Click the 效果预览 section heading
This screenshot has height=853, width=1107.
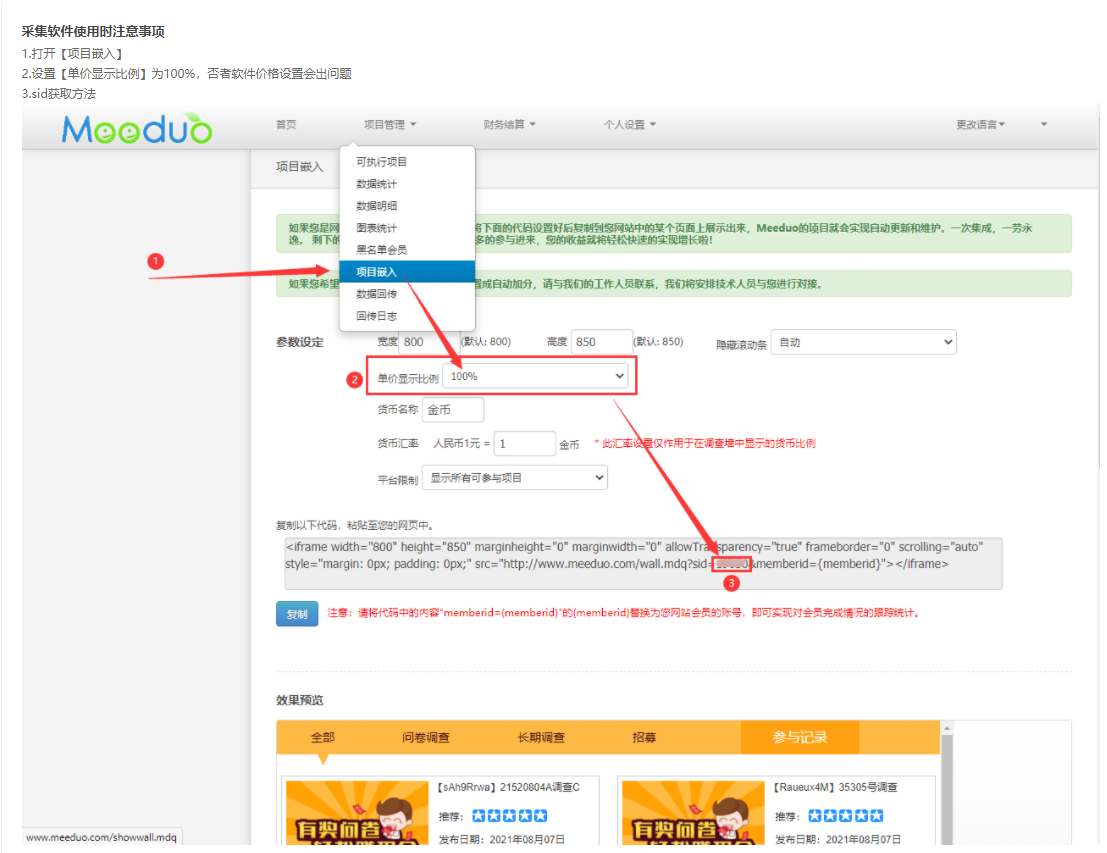coord(299,700)
